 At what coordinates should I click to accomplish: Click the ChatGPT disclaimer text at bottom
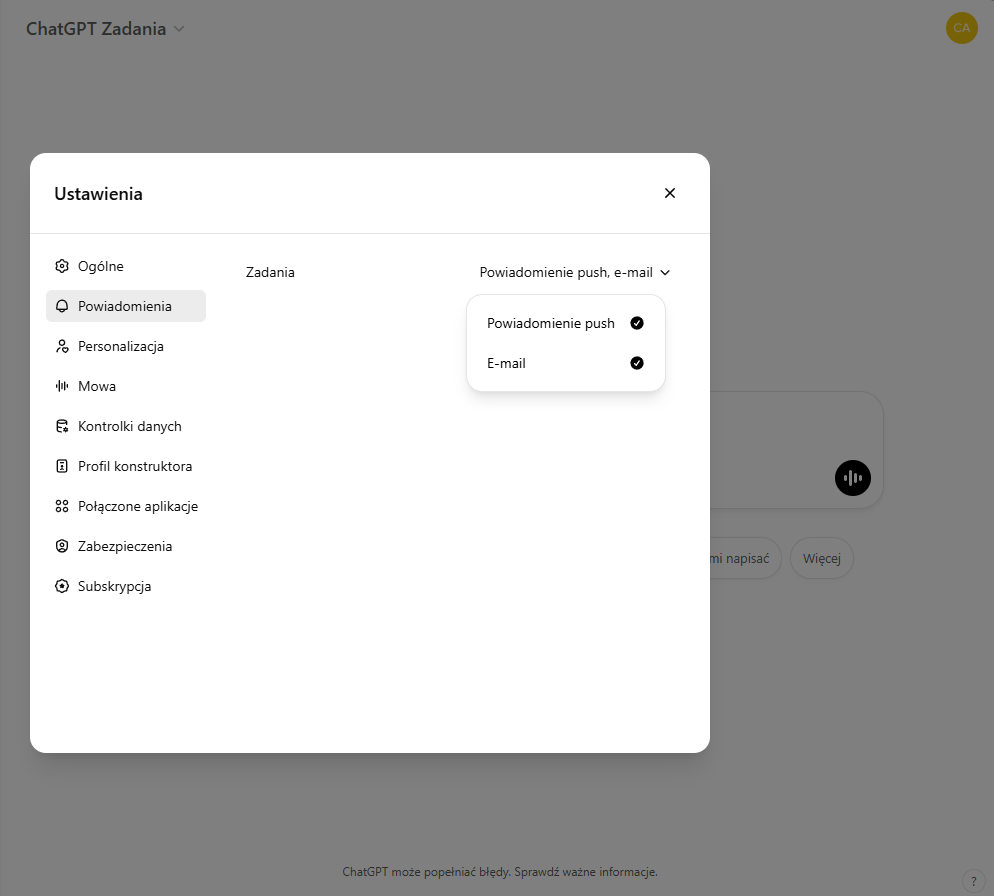[500, 872]
